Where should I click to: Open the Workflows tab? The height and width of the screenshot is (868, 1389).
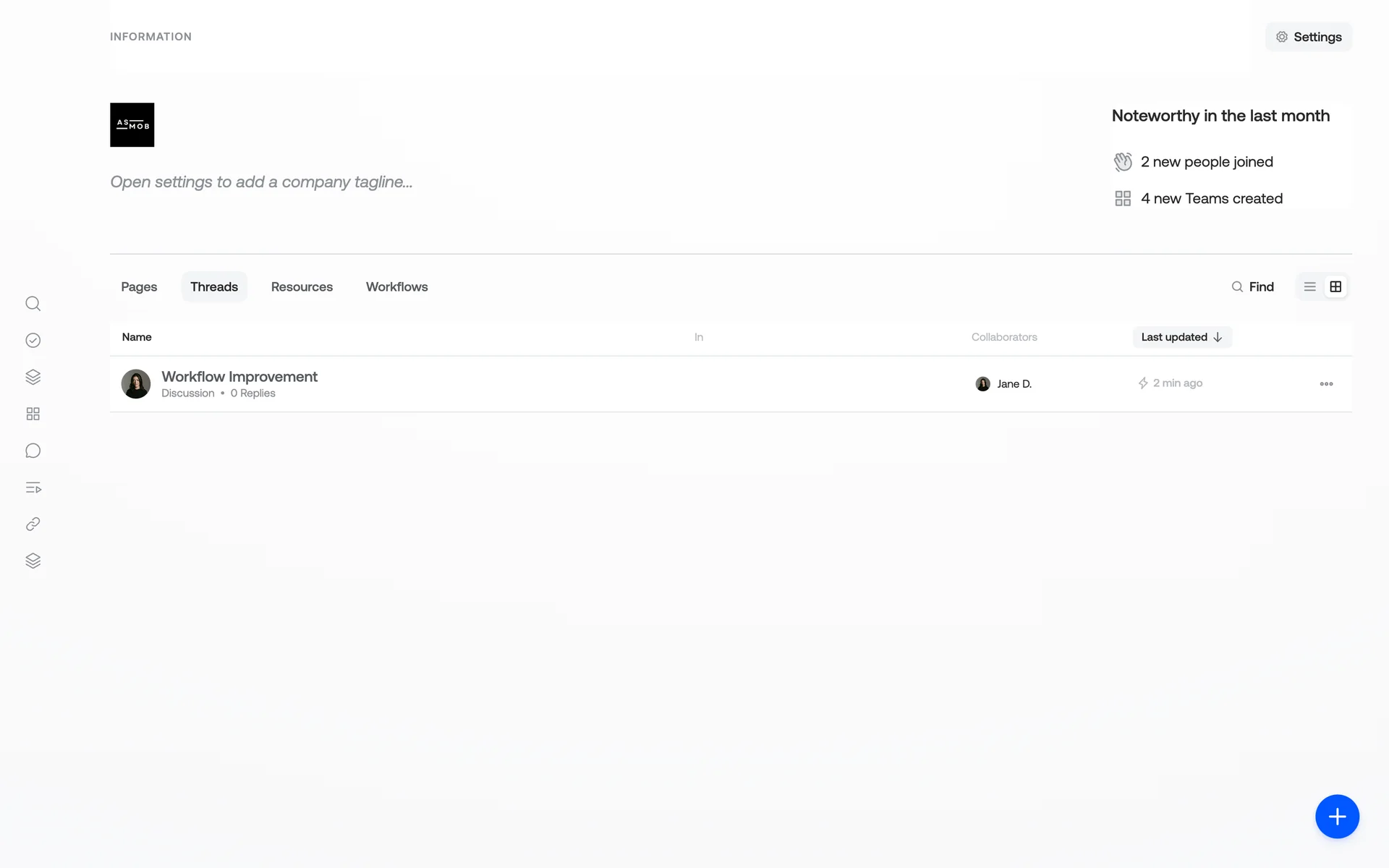coord(396,287)
